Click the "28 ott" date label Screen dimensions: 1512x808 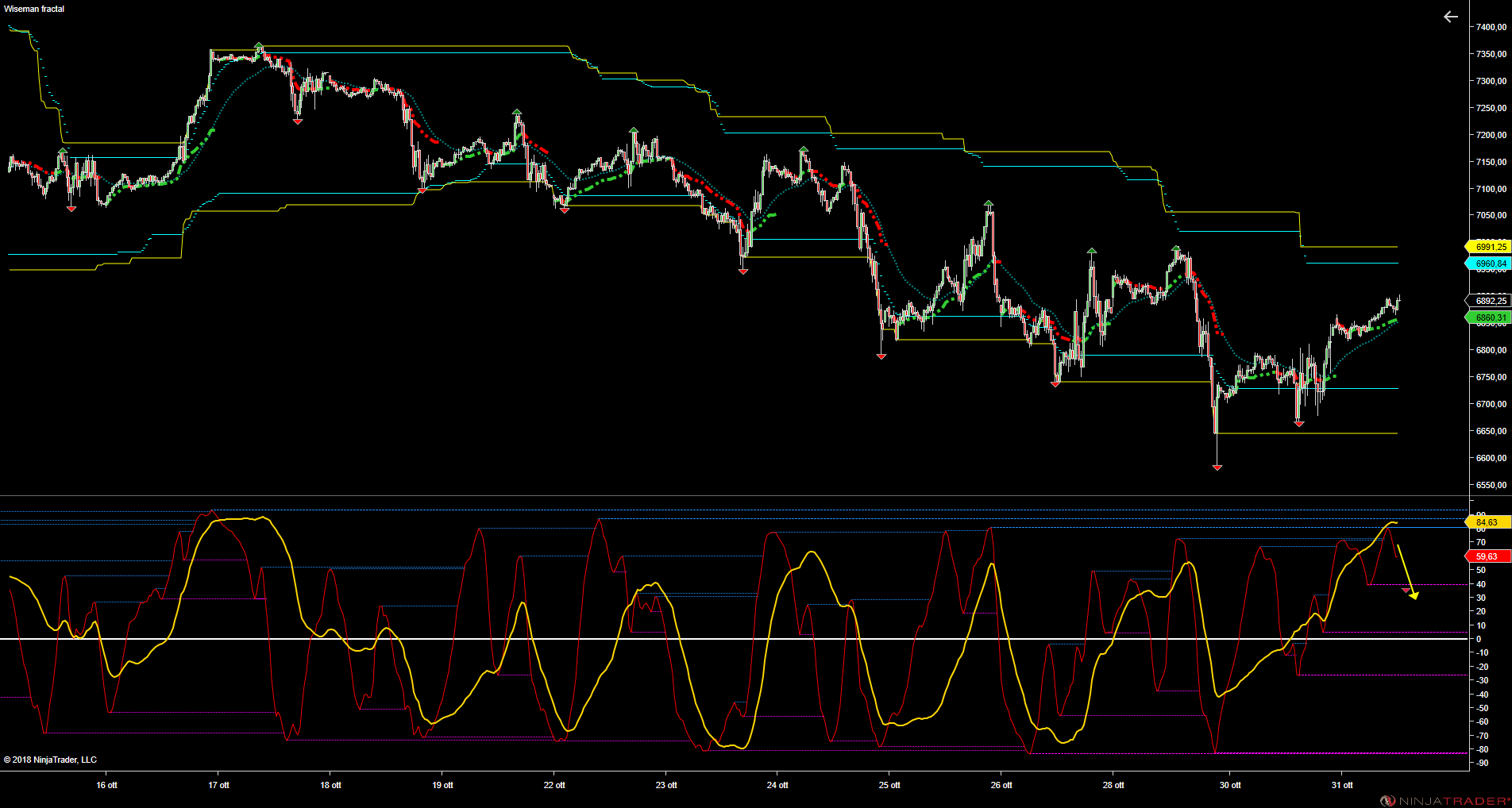coord(1113,785)
